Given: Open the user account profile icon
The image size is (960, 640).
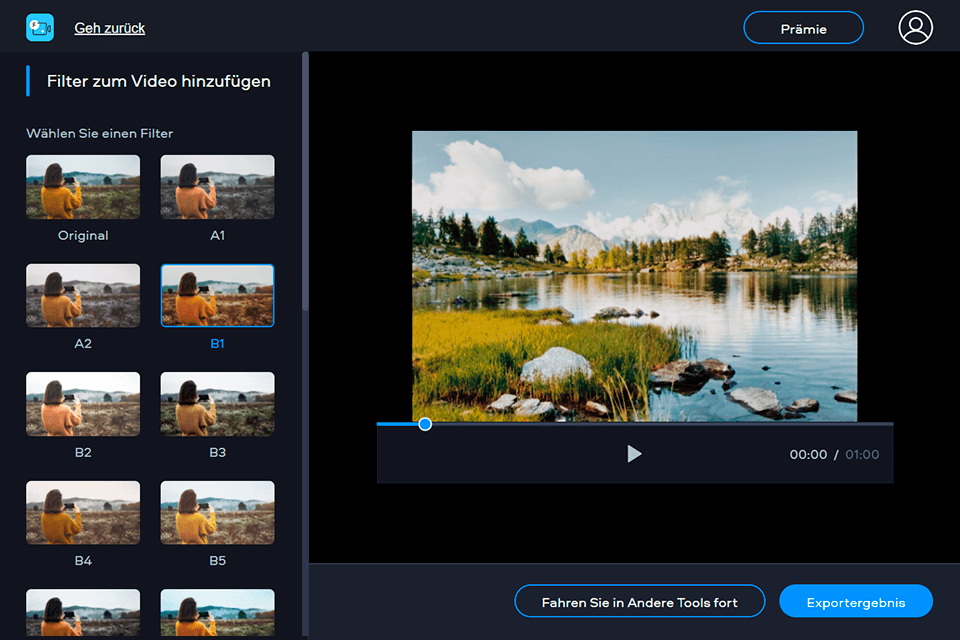Looking at the screenshot, I should tap(915, 27).
